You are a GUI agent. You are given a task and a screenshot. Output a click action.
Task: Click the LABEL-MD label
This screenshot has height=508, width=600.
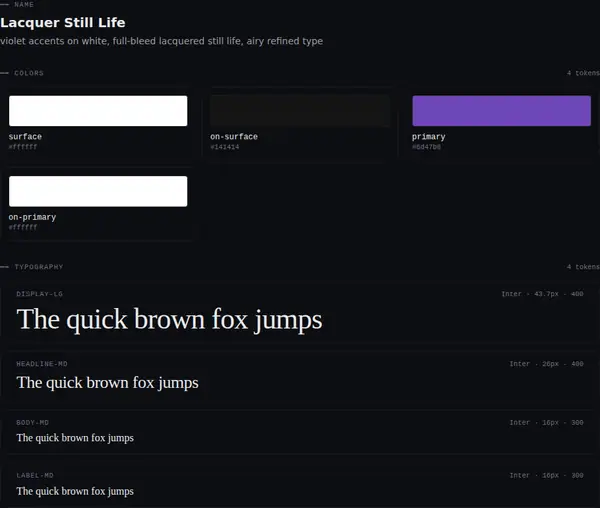[35, 475]
